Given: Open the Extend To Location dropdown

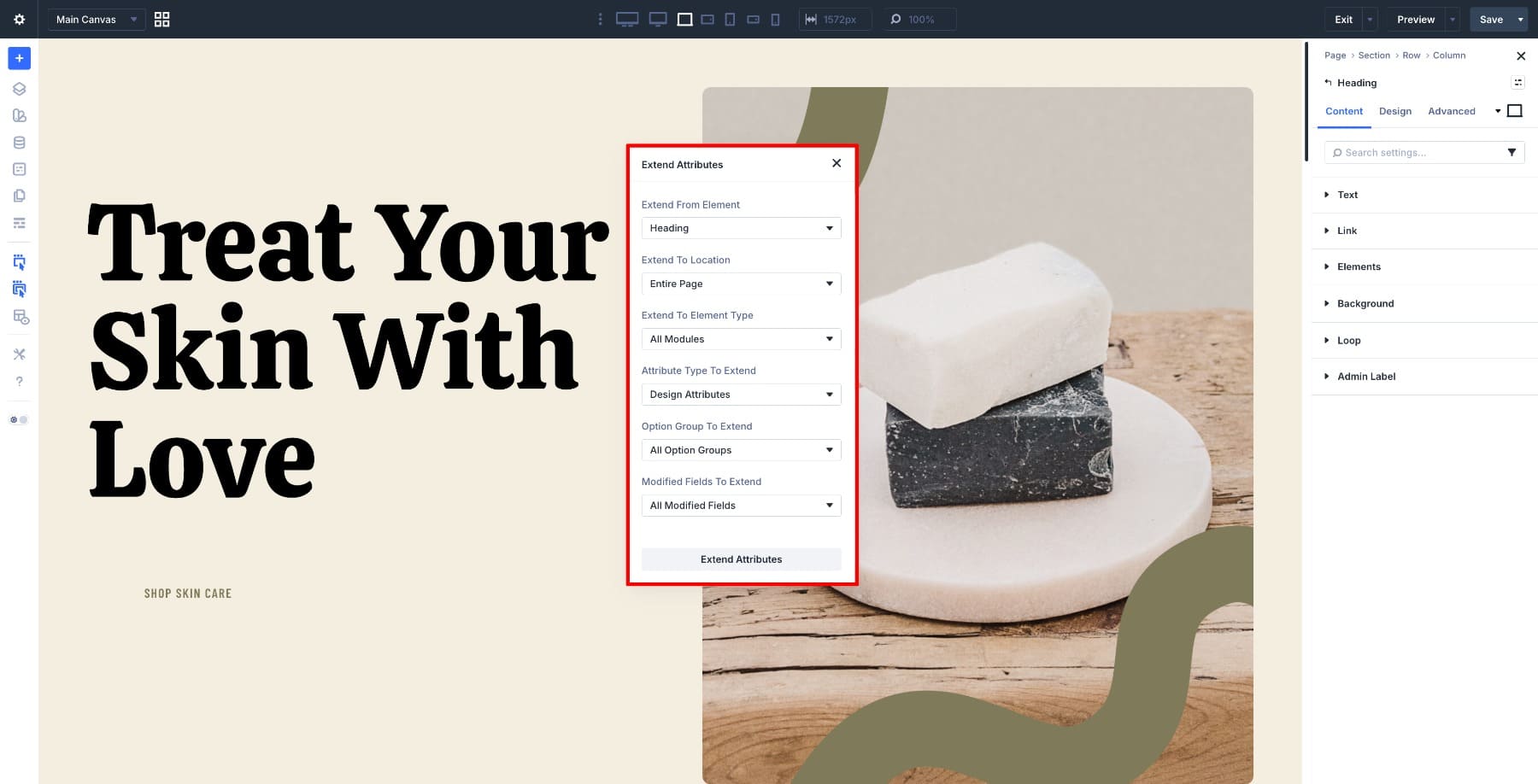Looking at the screenshot, I should pyautogui.click(x=741, y=283).
